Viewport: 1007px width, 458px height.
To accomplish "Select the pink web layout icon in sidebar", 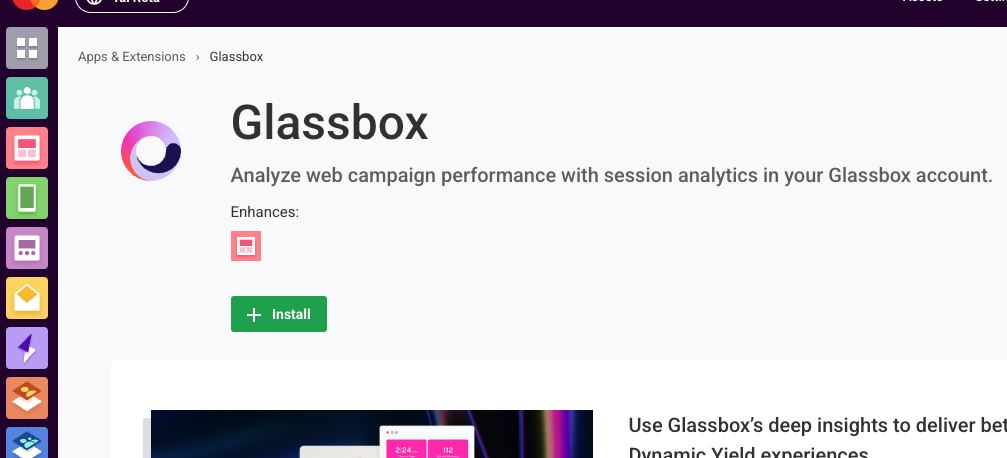I will 27,148.
